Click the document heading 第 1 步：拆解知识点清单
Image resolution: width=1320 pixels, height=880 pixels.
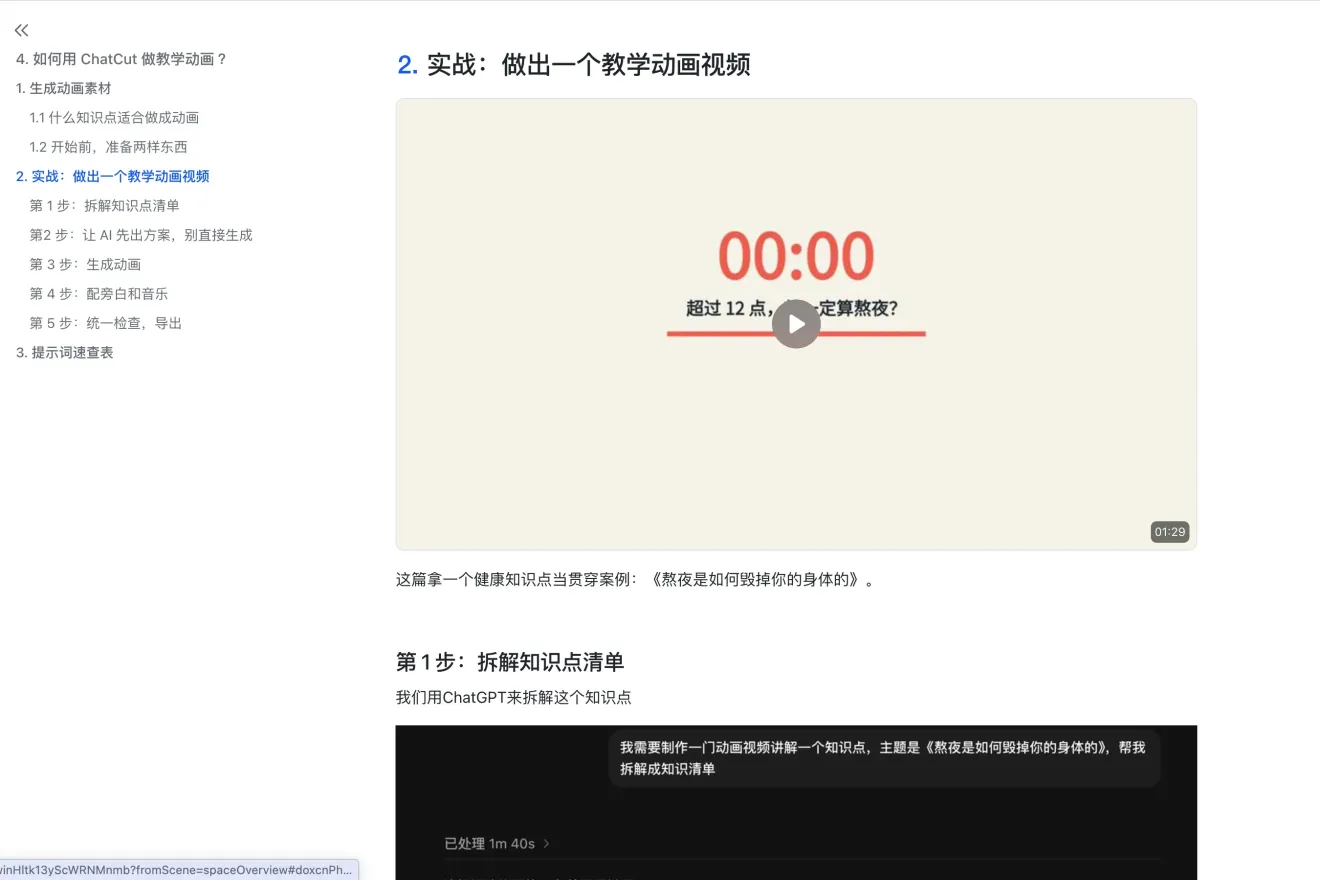coord(510,662)
